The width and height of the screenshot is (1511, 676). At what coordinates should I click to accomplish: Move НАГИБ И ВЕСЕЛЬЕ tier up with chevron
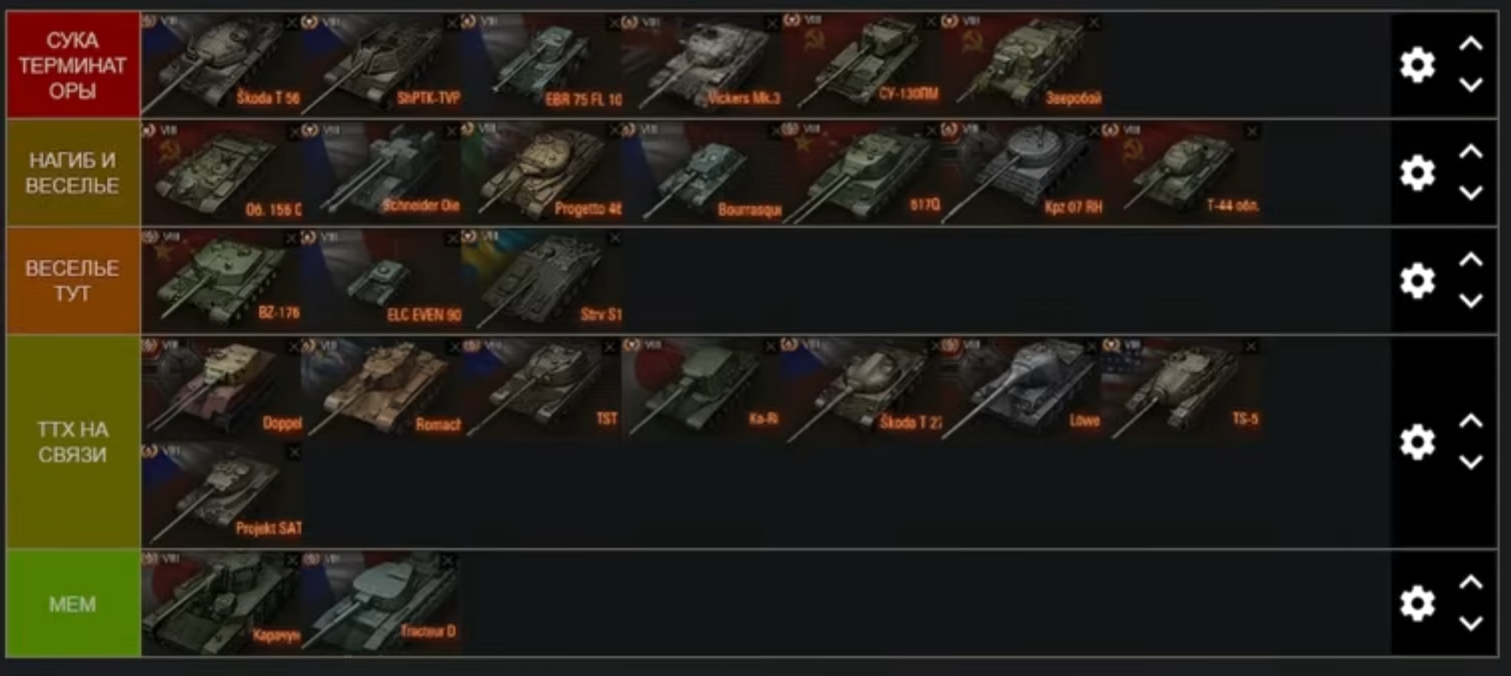1470,152
